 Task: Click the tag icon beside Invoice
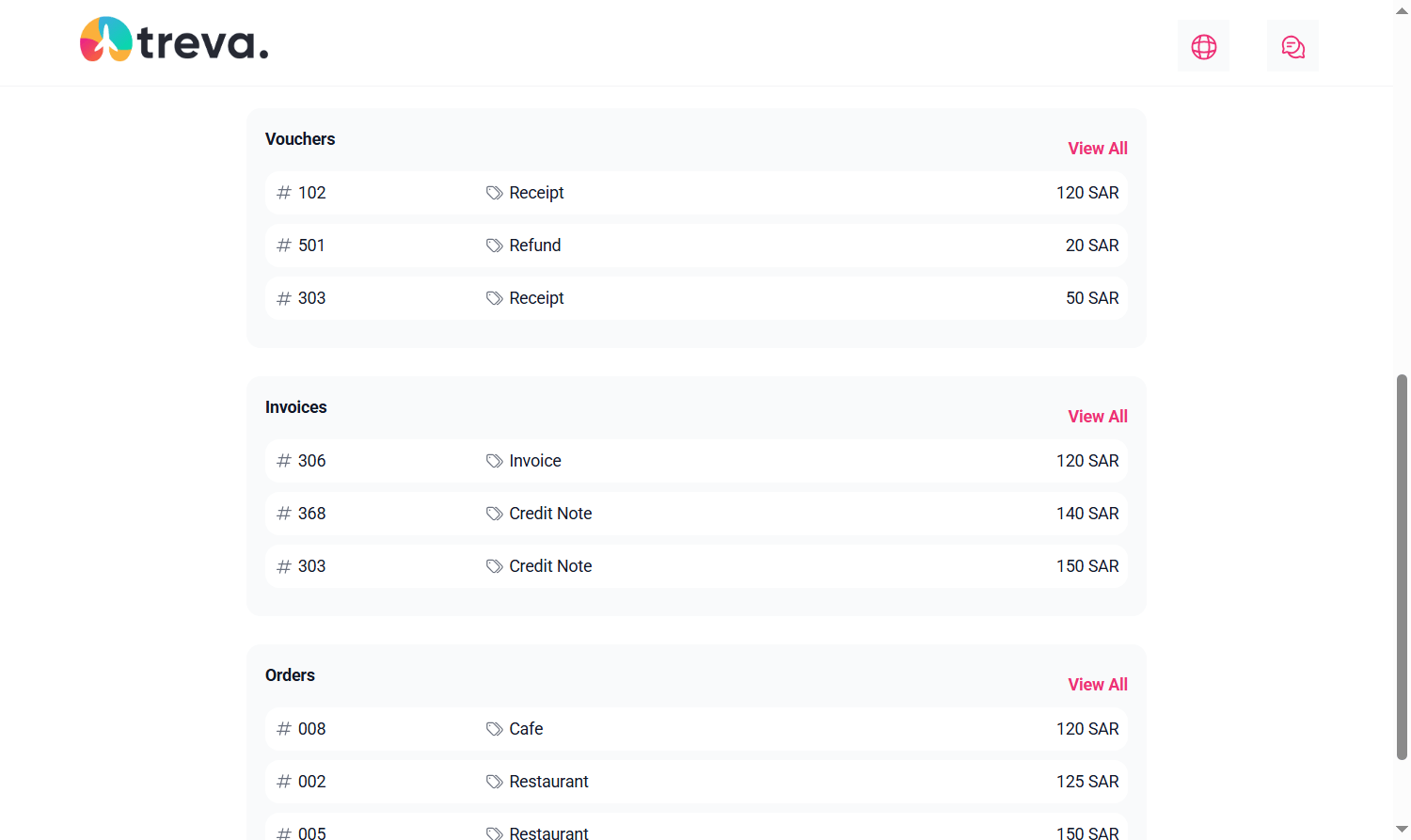494,461
